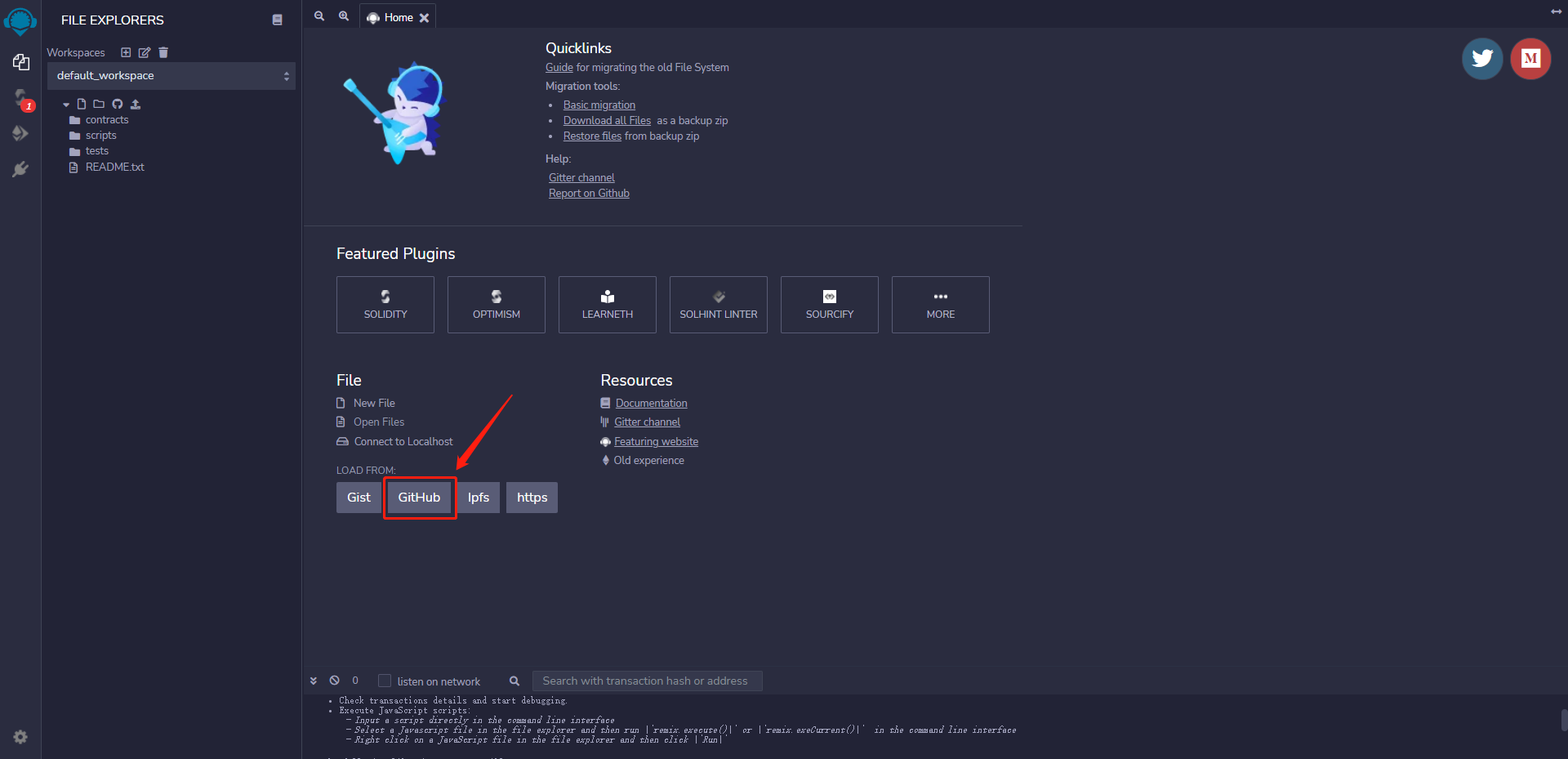Rename the workspace with edit icon
1568x759 pixels.
click(145, 52)
